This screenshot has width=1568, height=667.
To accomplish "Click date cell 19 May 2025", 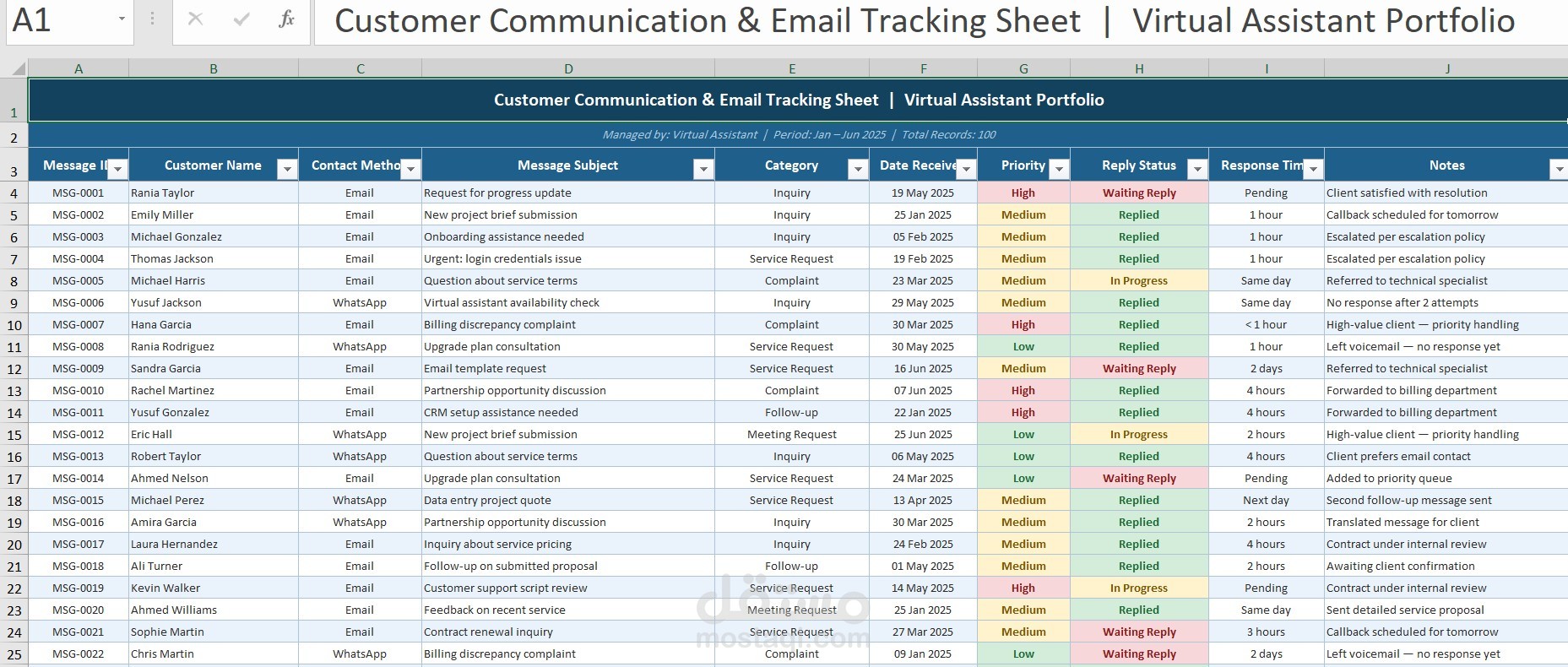I will (x=923, y=193).
